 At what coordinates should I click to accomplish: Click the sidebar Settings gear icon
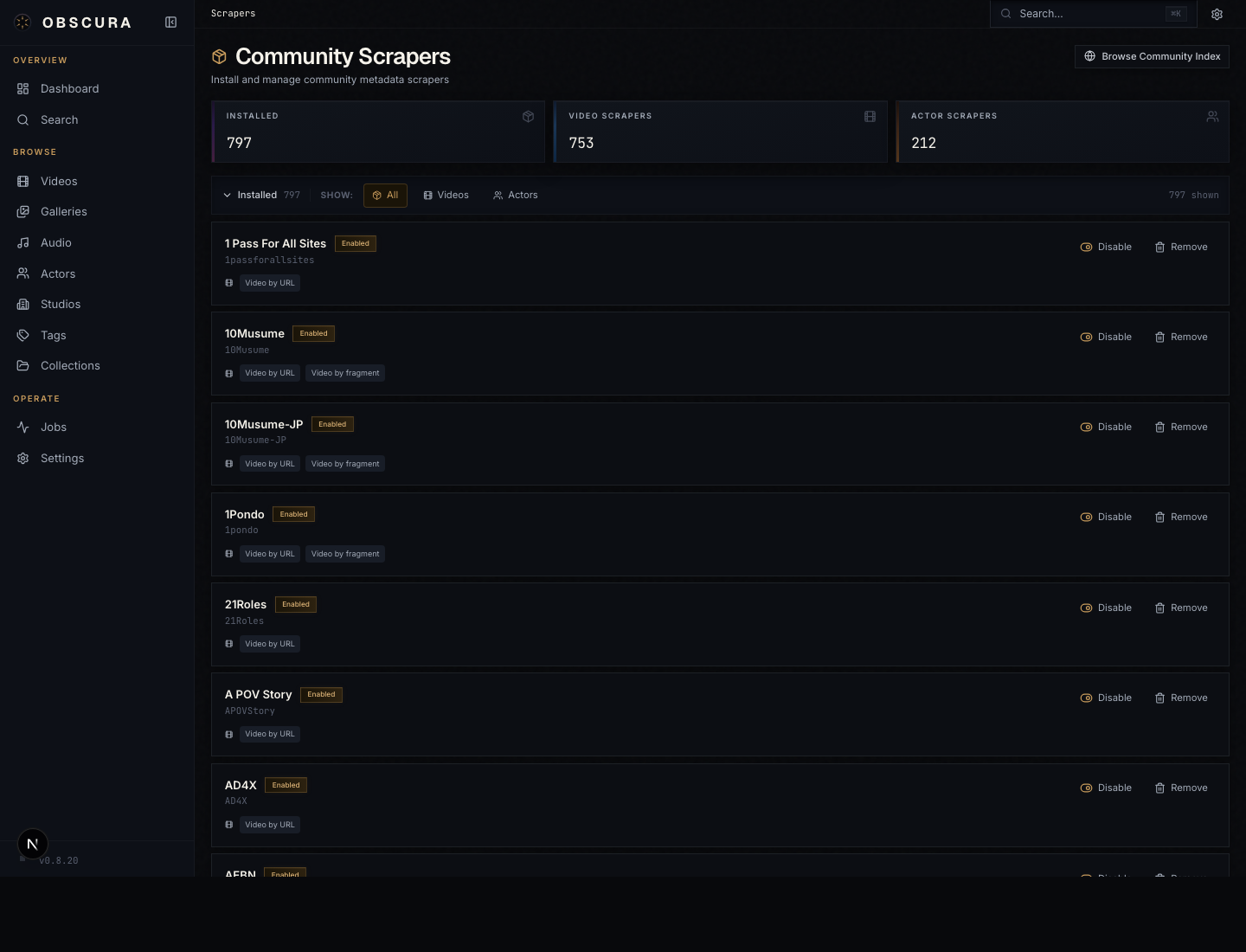23,458
